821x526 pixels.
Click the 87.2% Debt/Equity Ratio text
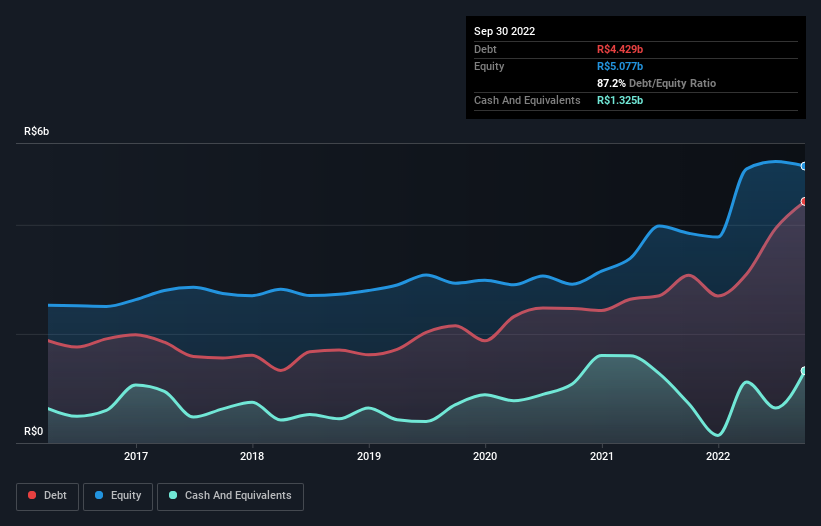[656, 83]
